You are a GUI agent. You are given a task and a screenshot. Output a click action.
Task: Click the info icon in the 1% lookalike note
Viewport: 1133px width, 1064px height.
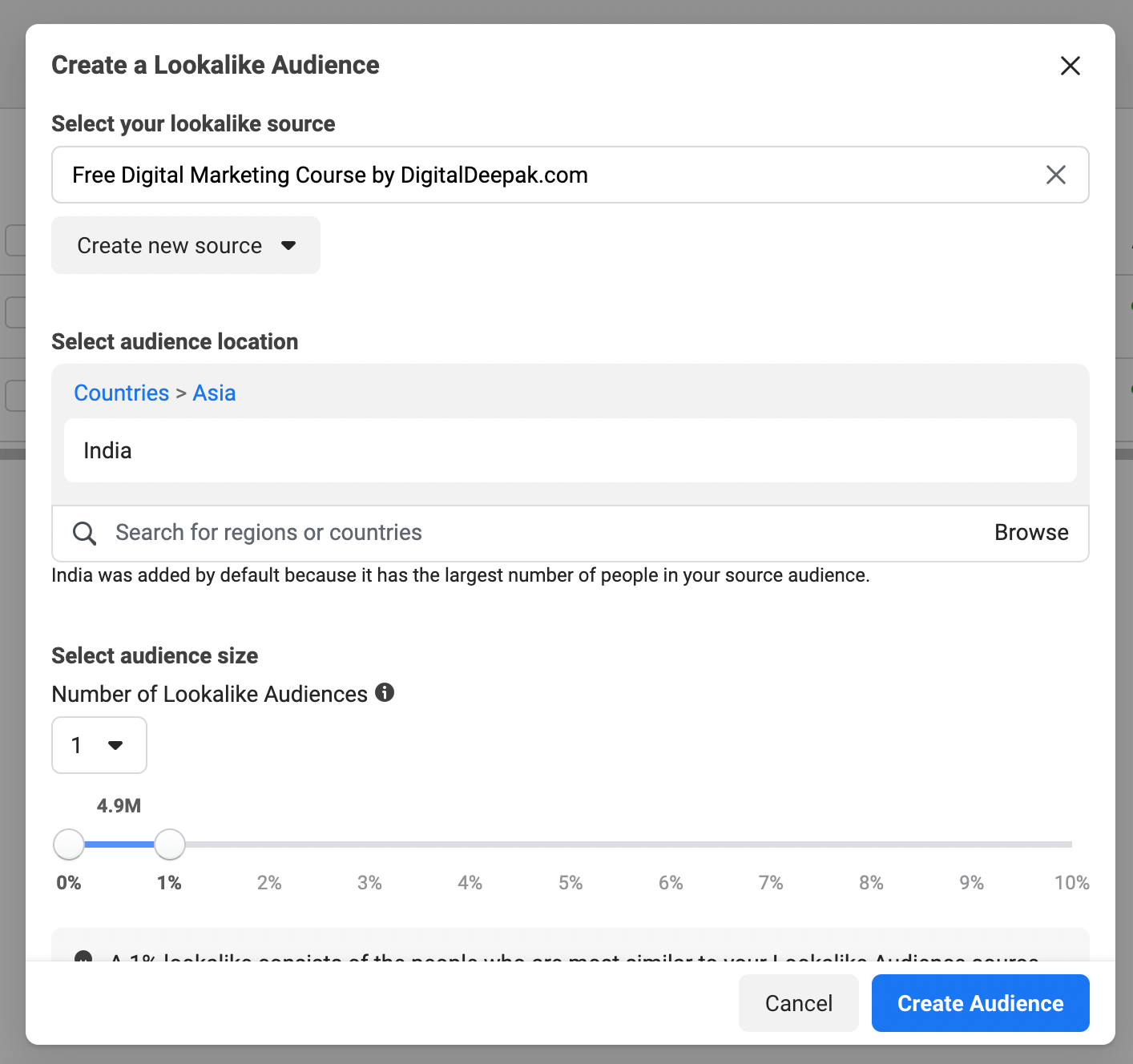tap(83, 957)
